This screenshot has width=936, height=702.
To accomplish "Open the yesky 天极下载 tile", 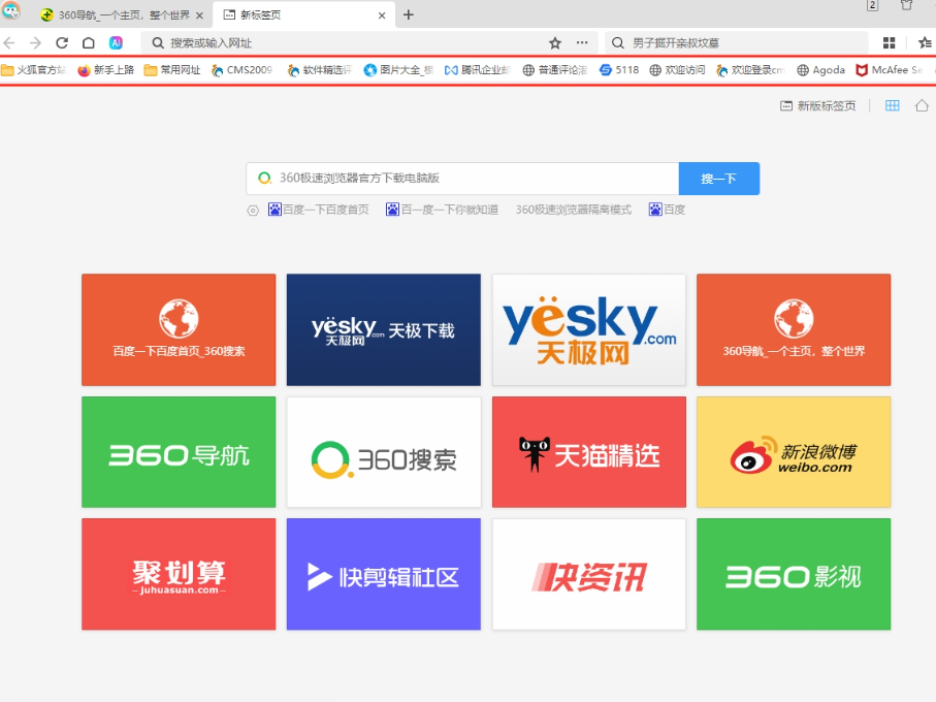I will pyautogui.click(x=383, y=330).
